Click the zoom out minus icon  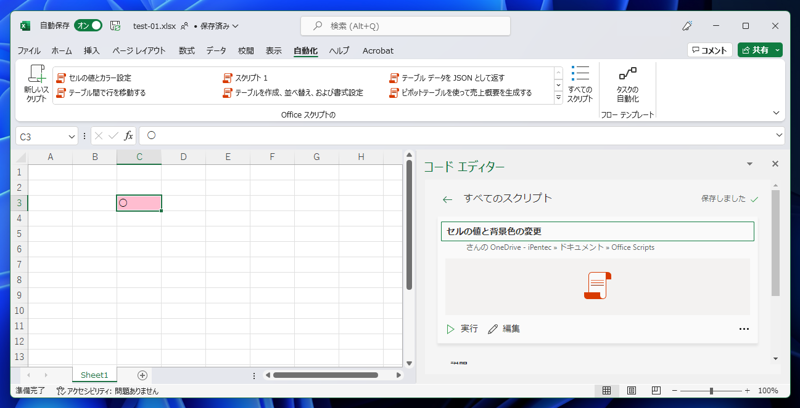(x=674, y=391)
